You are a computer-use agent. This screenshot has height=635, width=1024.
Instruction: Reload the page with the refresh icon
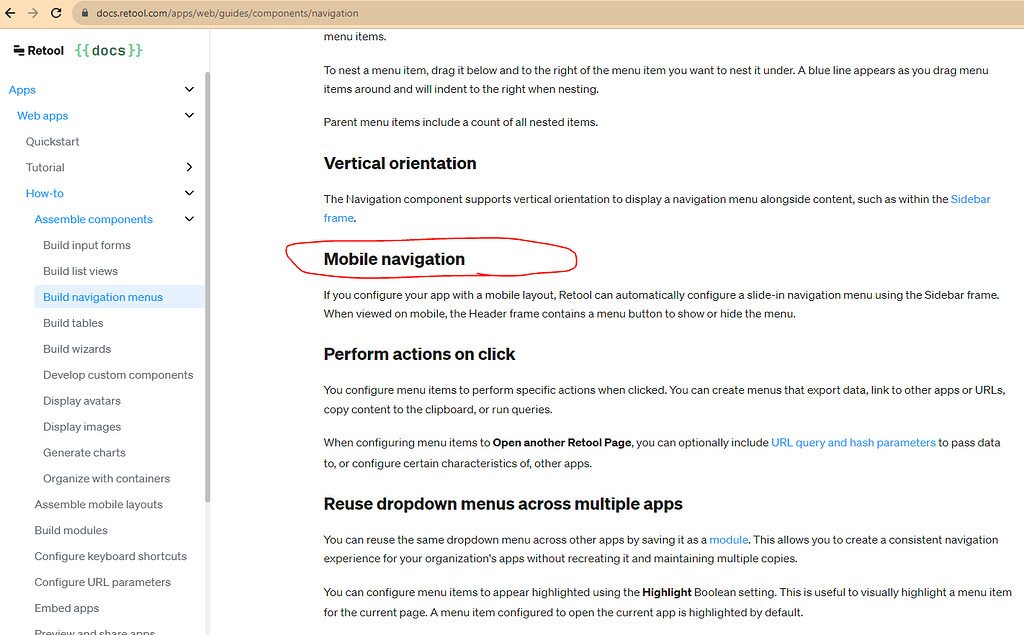(x=56, y=13)
